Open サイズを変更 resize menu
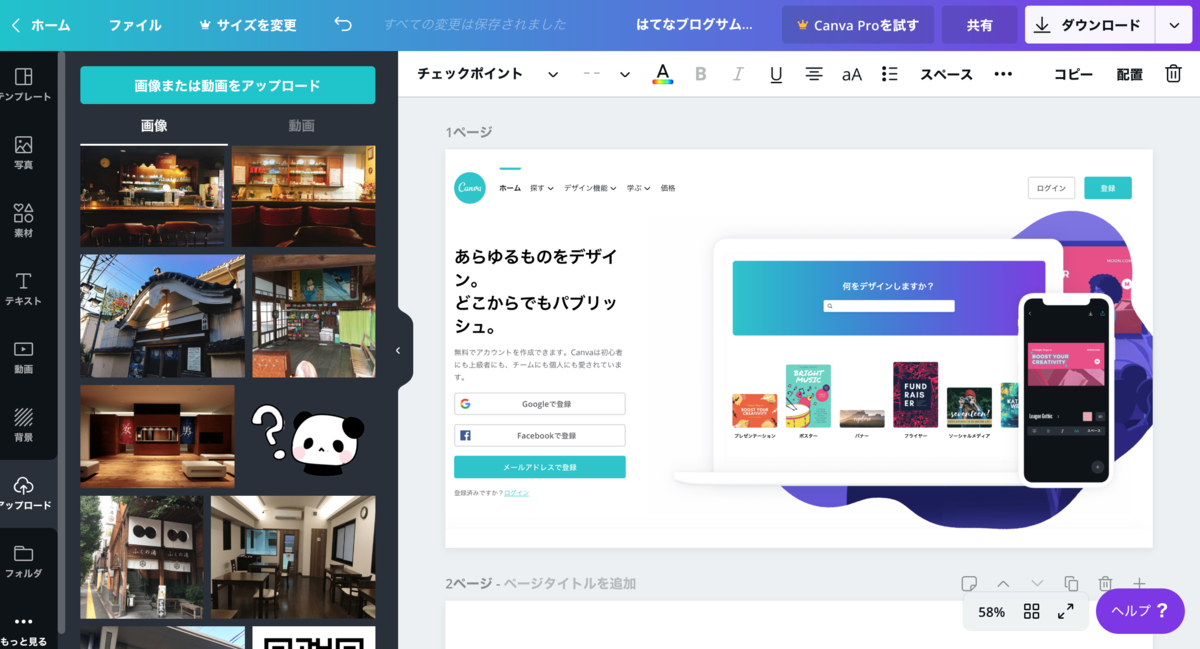 [x=248, y=25]
